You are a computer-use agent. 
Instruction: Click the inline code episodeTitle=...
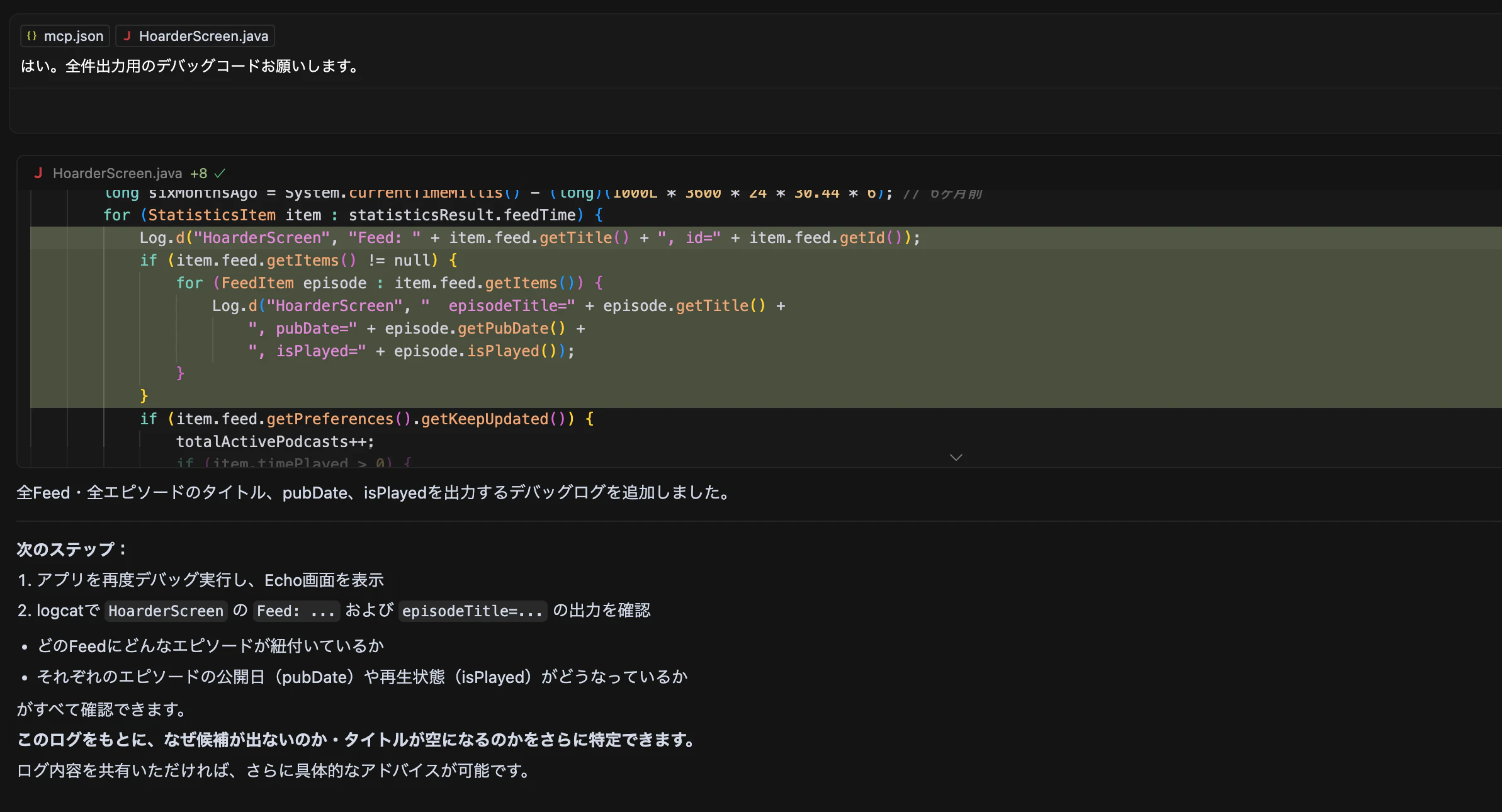coord(472,611)
